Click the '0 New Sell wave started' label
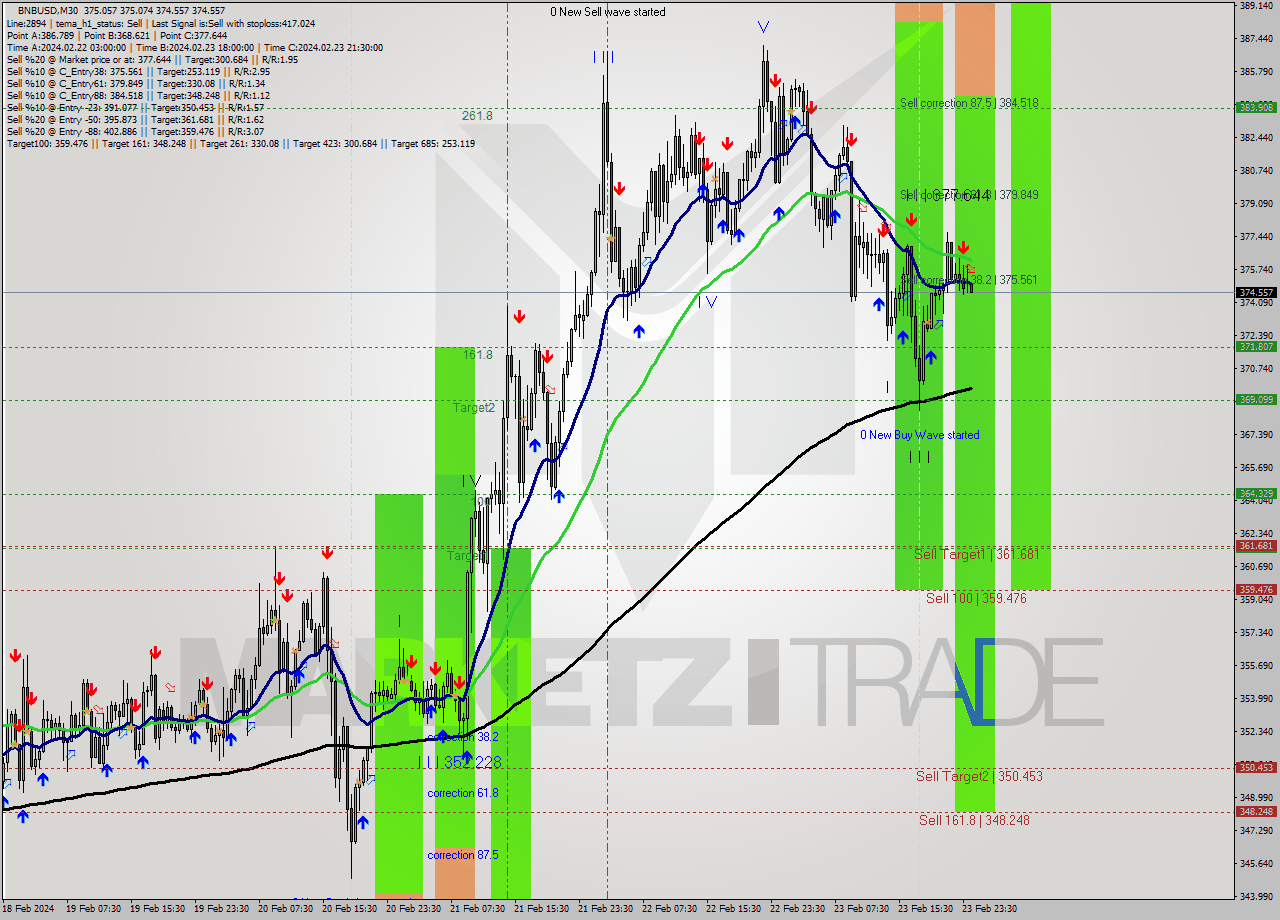The height and width of the screenshot is (920, 1280). point(607,12)
